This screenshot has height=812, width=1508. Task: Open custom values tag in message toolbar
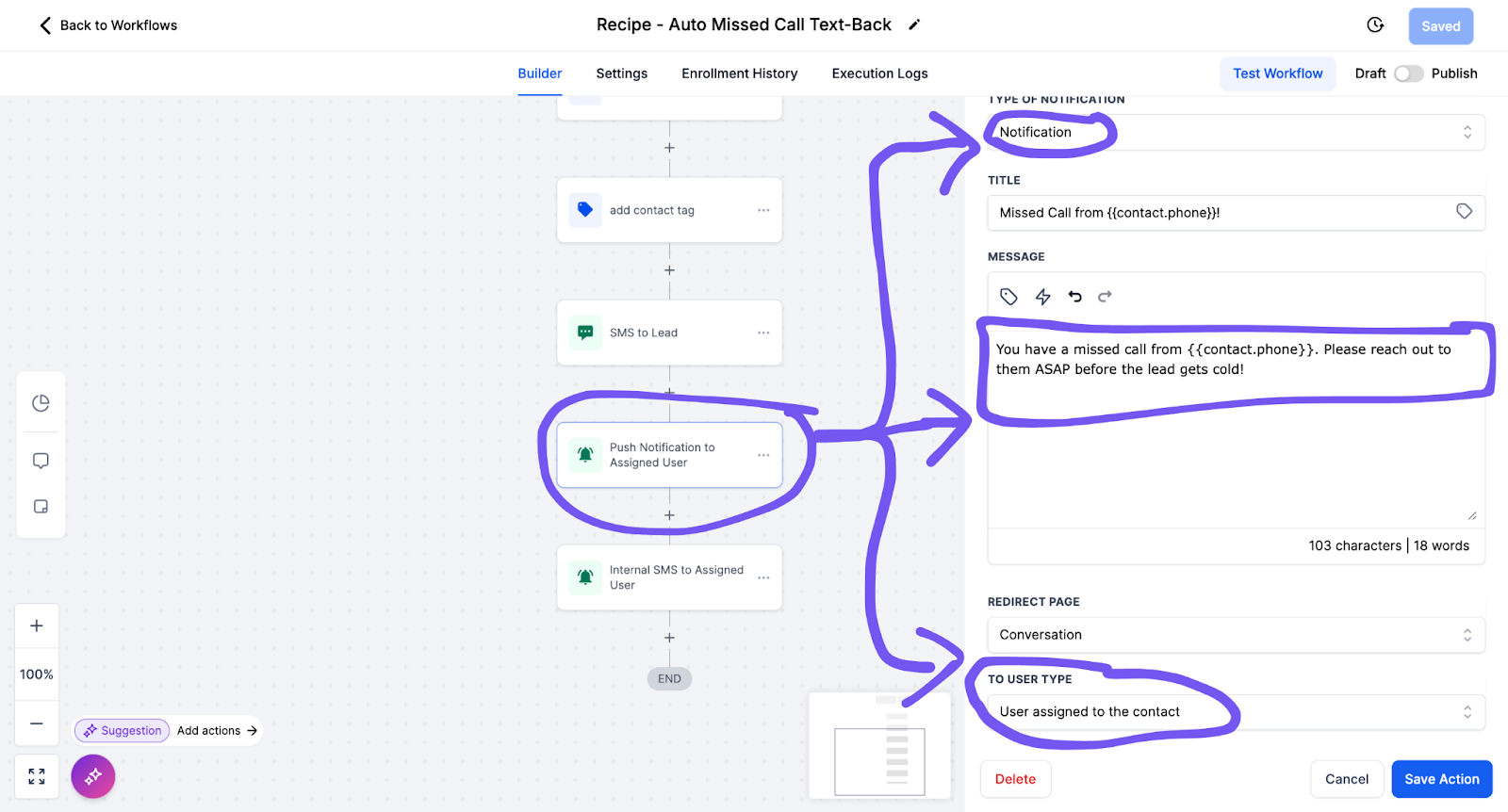(x=1008, y=297)
